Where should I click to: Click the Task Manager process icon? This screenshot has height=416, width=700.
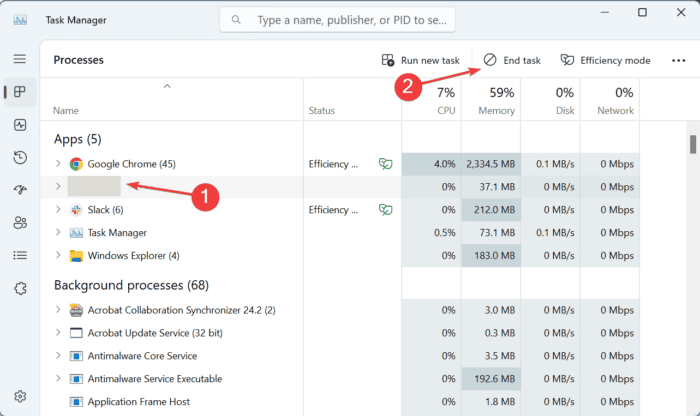[76, 233]
